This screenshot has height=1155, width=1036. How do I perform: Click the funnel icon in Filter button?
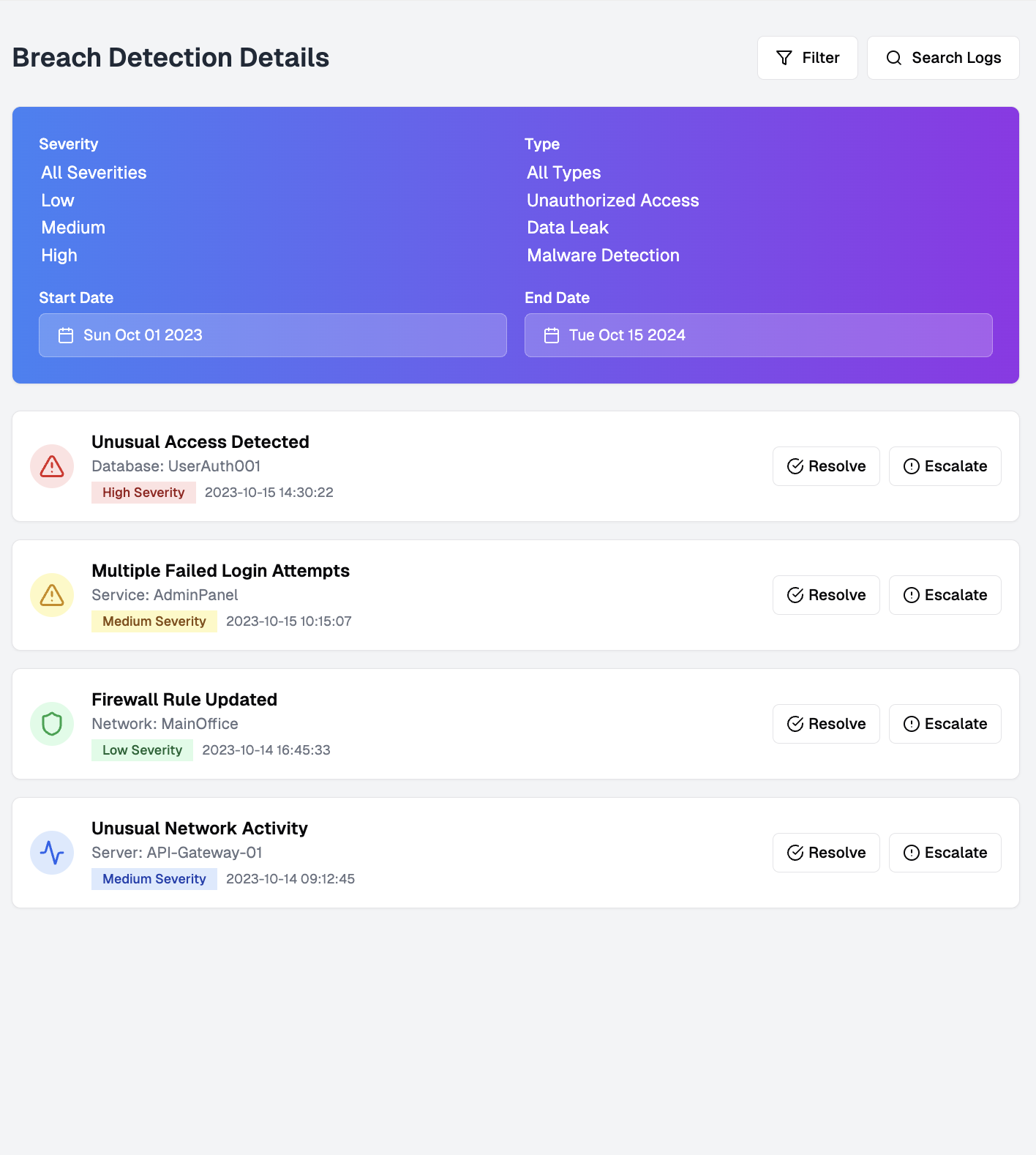[784, 58]
